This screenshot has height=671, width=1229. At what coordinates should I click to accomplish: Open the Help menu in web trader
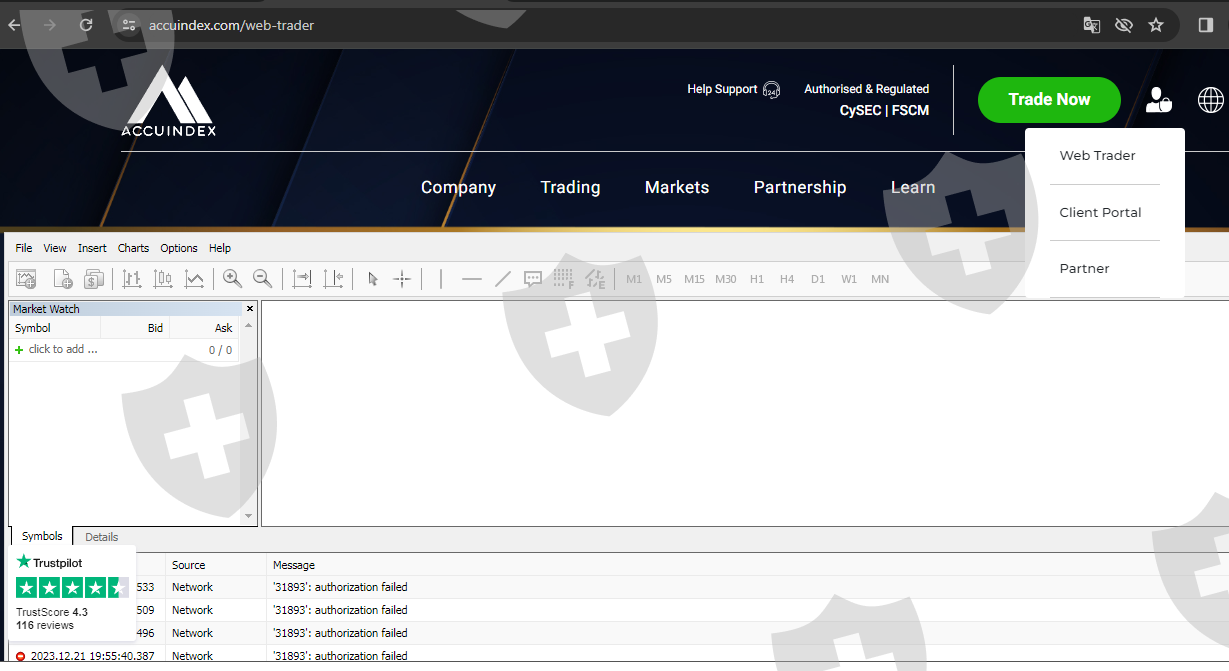[x=220, y=248]
